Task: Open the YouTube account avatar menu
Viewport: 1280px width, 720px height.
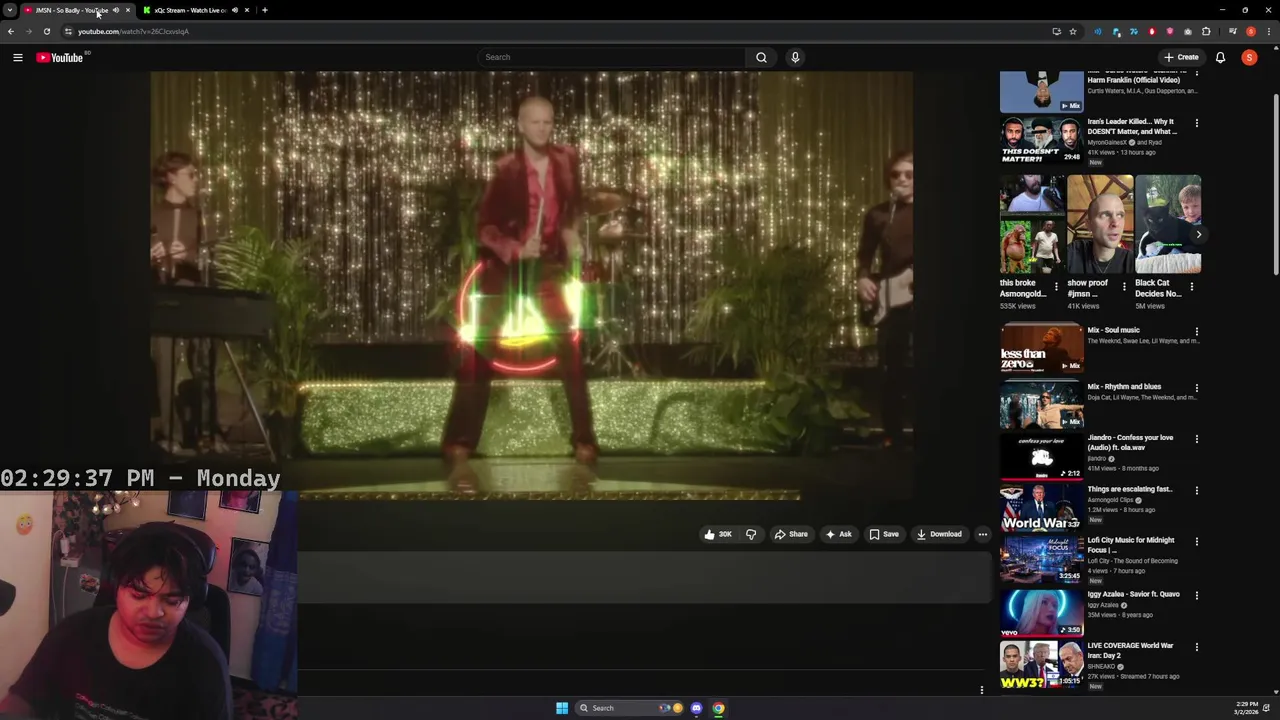Action: point(1249,57)
